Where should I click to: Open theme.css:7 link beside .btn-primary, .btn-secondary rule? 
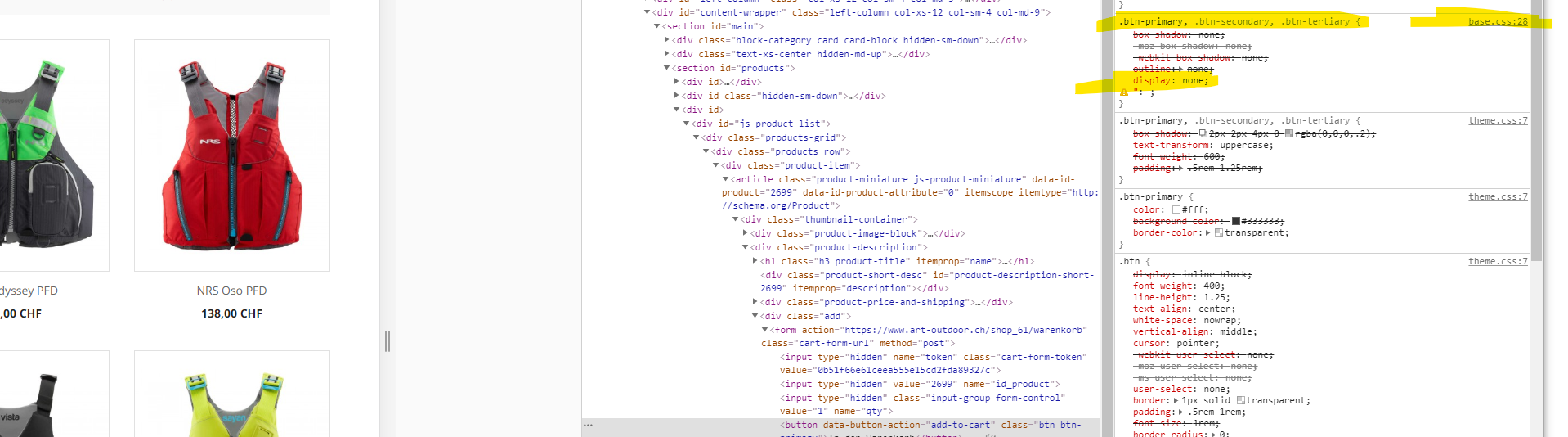1498,120
